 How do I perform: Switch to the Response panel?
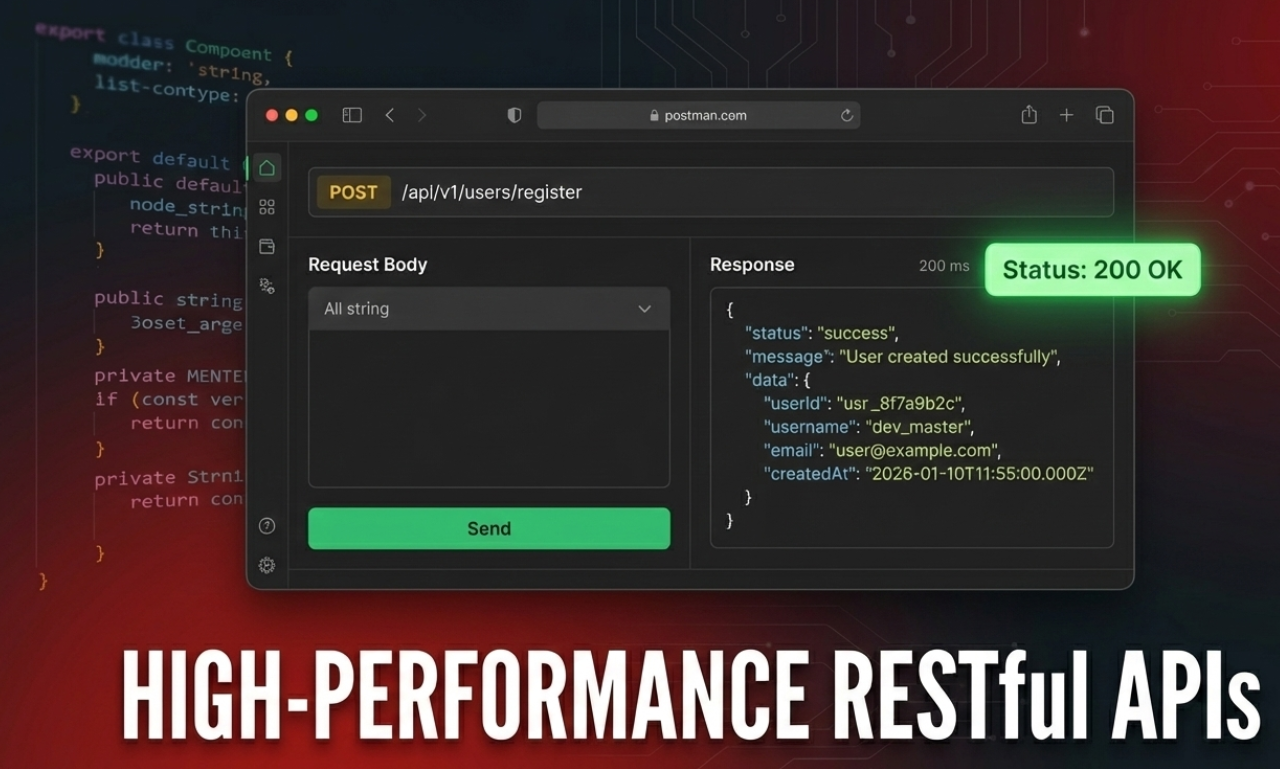coord(752,264)
